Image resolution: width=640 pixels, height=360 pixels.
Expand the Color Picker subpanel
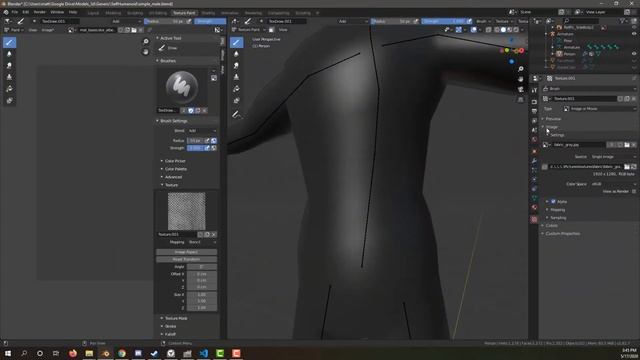[x=175, y=161]
